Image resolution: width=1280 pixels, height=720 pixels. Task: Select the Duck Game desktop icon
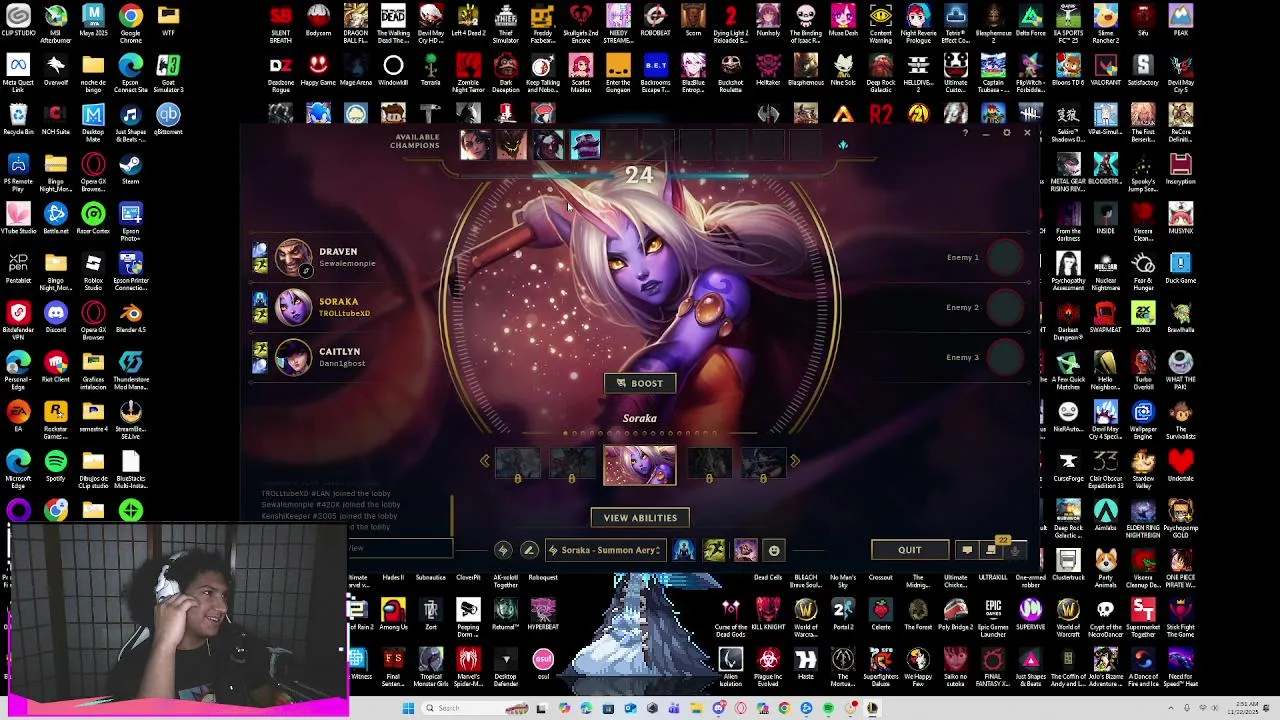coord(1181,267)
